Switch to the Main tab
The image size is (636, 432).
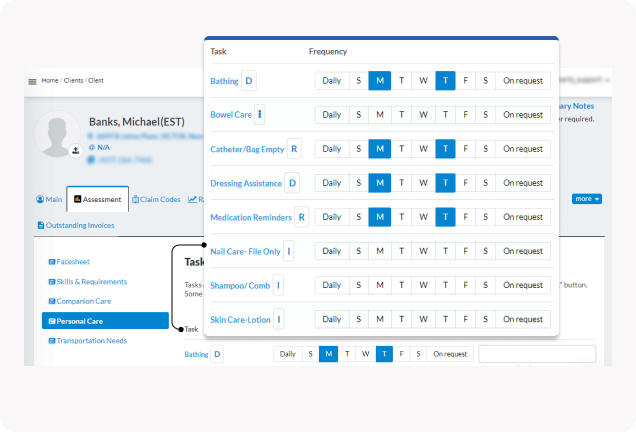[49, 199]
